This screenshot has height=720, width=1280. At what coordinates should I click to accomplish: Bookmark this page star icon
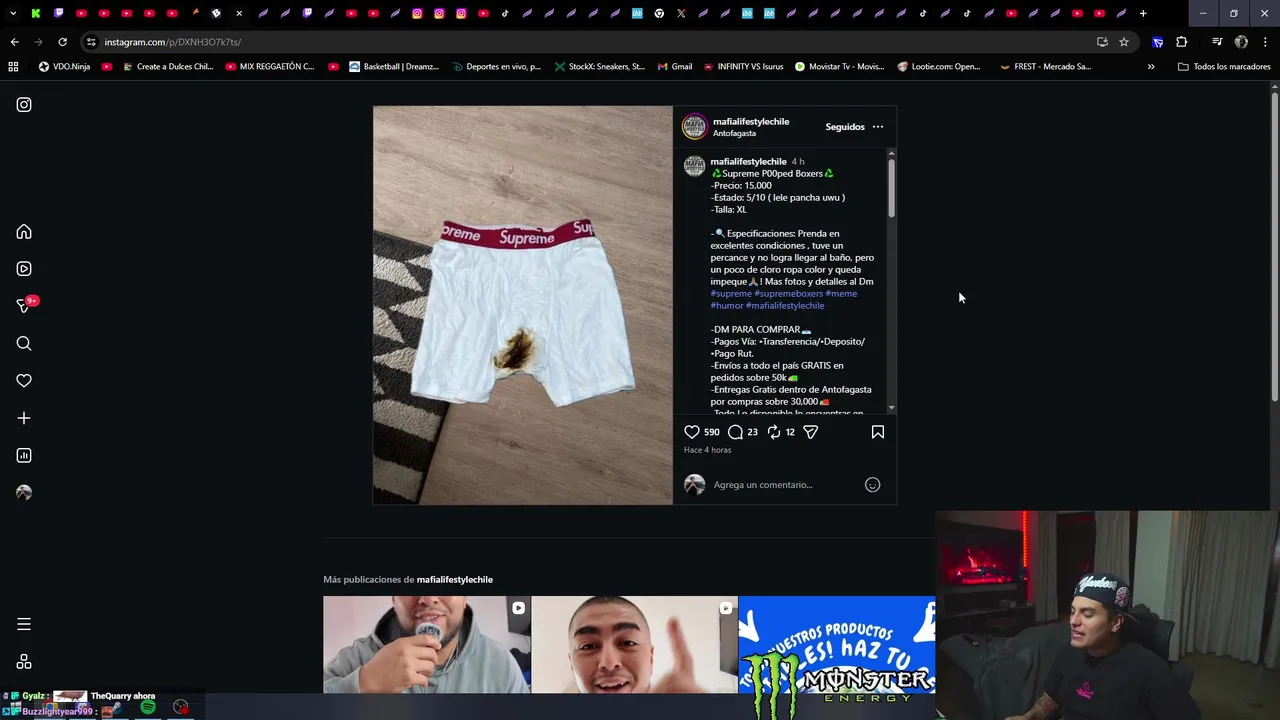point(1124,42)
